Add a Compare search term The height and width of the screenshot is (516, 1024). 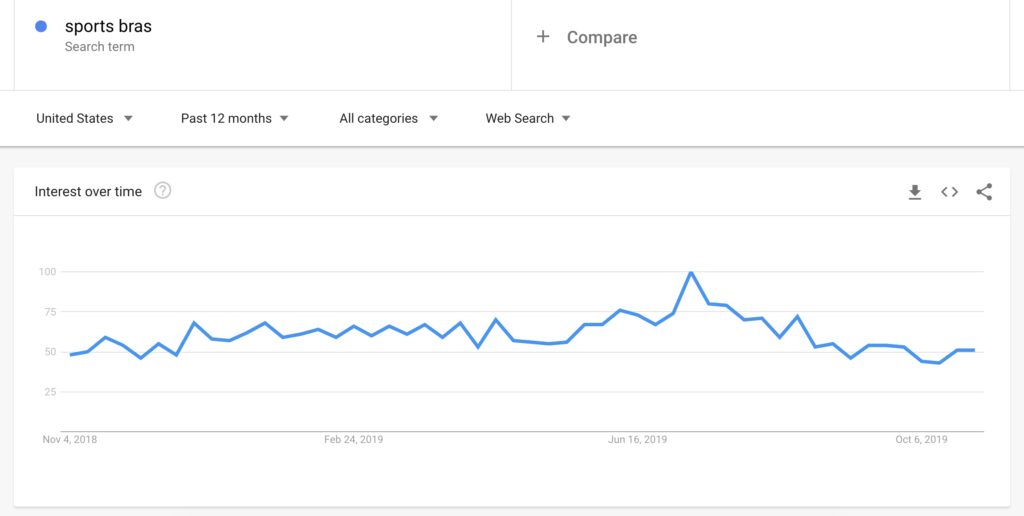[601, 37]
